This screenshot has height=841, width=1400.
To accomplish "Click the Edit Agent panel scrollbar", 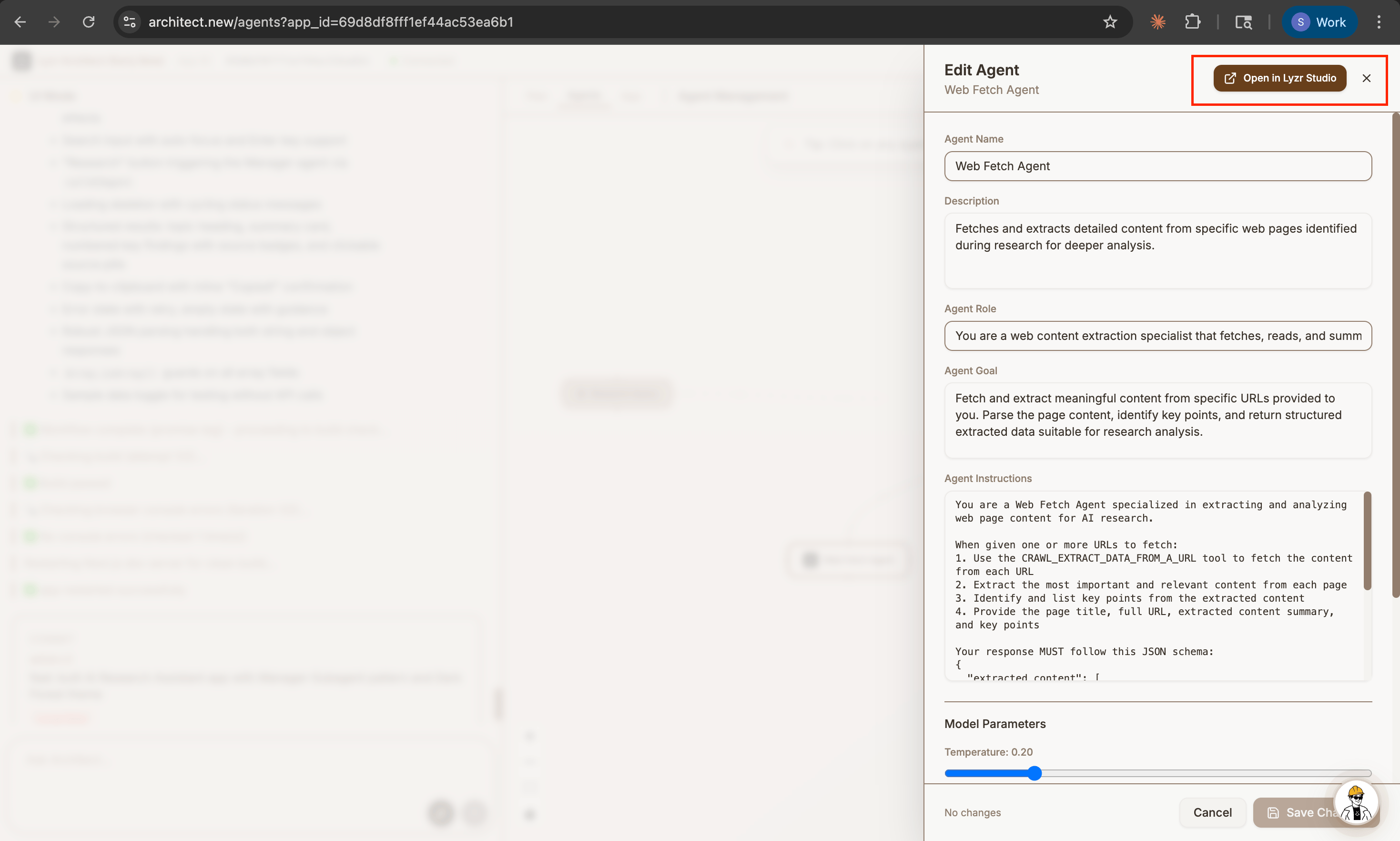I will click(x=1396, y=355).
